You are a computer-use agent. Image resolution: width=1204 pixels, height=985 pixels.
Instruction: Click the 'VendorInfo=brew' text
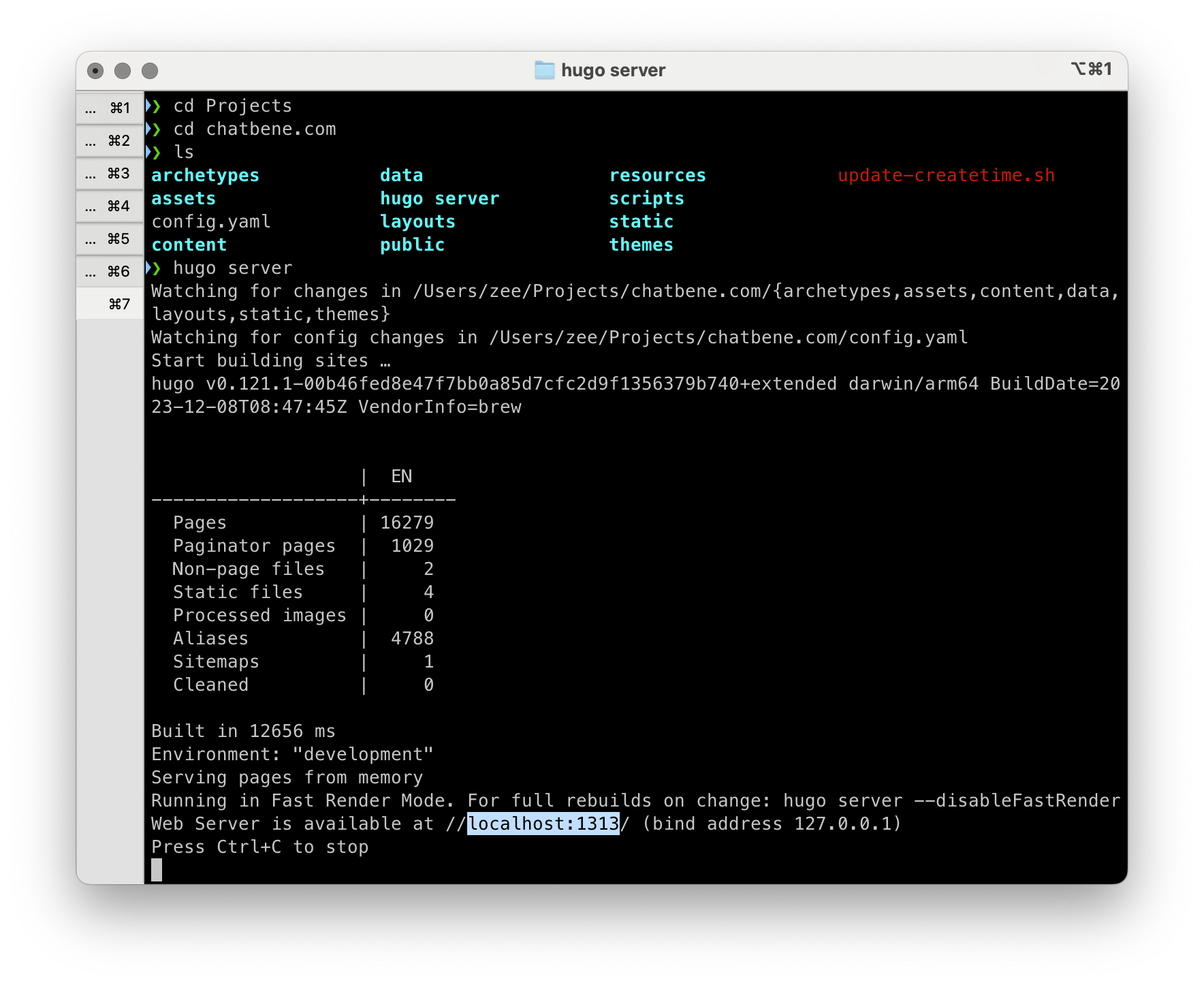(x=440, y=407)
